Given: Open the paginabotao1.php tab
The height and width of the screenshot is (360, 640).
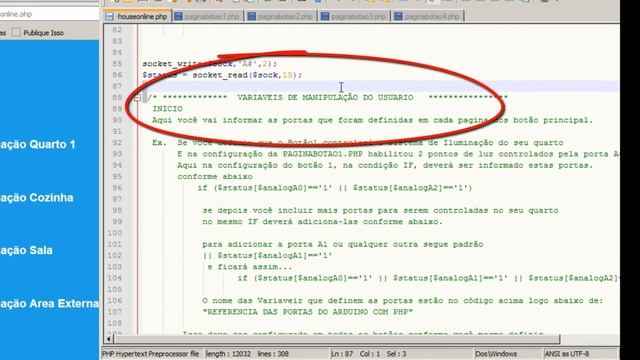Looking at the screenshot, I should [x=207, y=16].
